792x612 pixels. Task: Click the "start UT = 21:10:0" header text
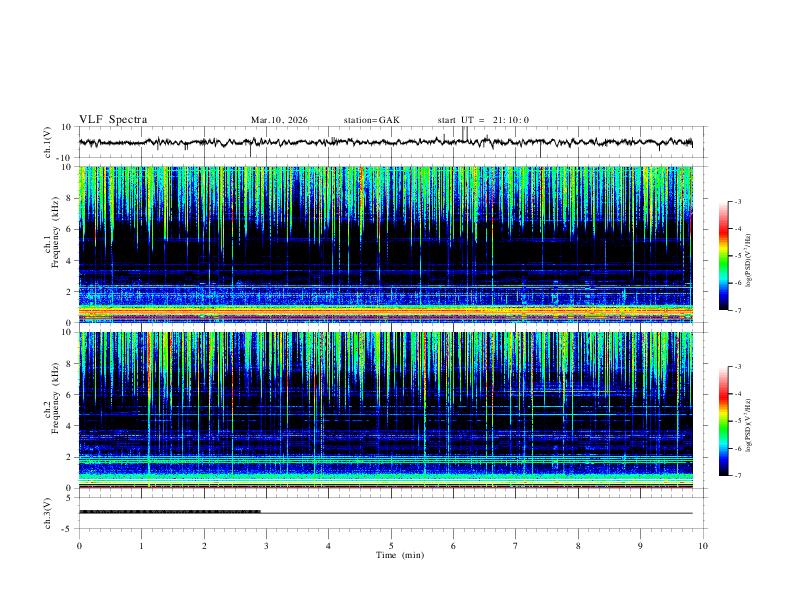483,120
